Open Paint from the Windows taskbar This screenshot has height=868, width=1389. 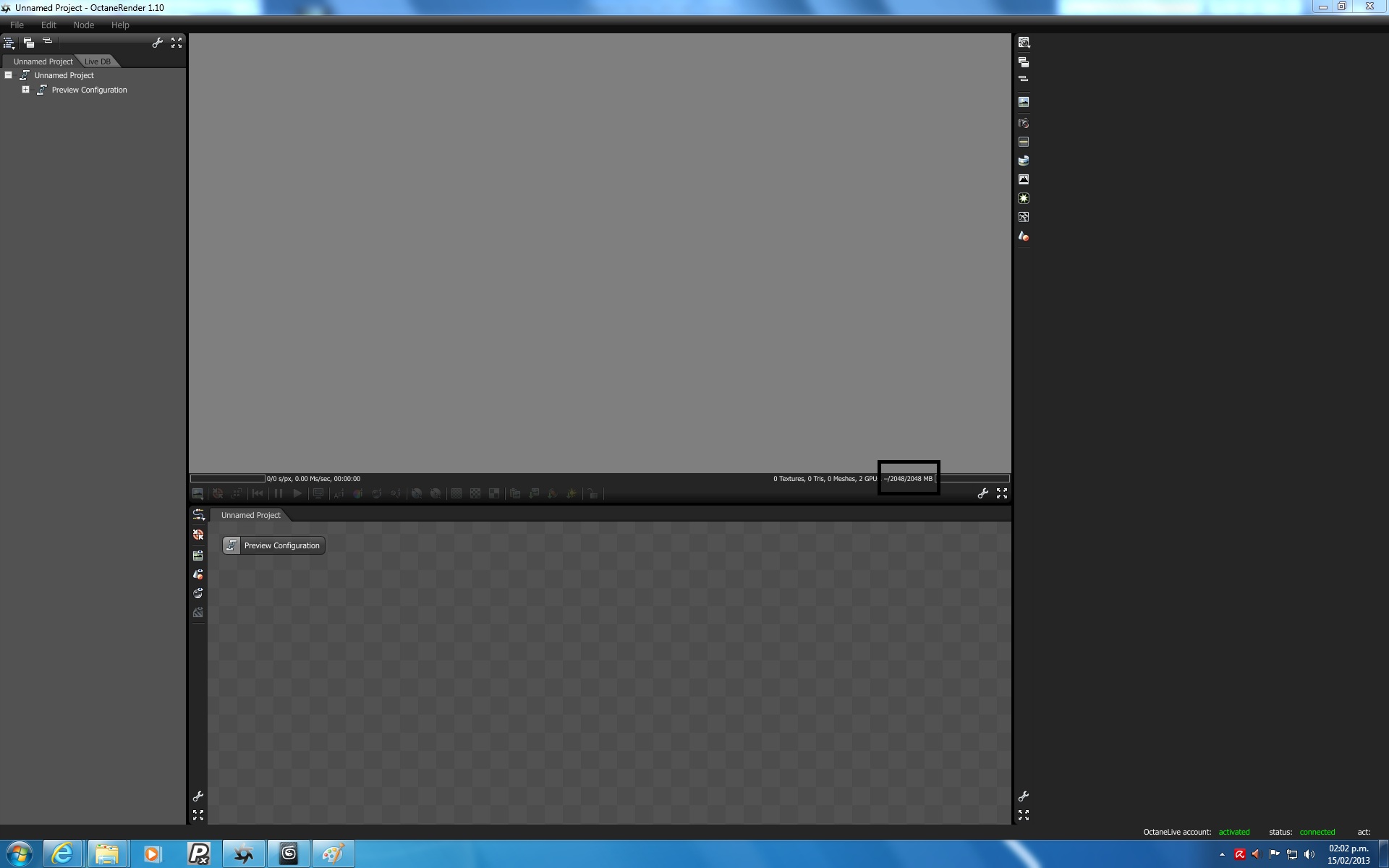333,854
